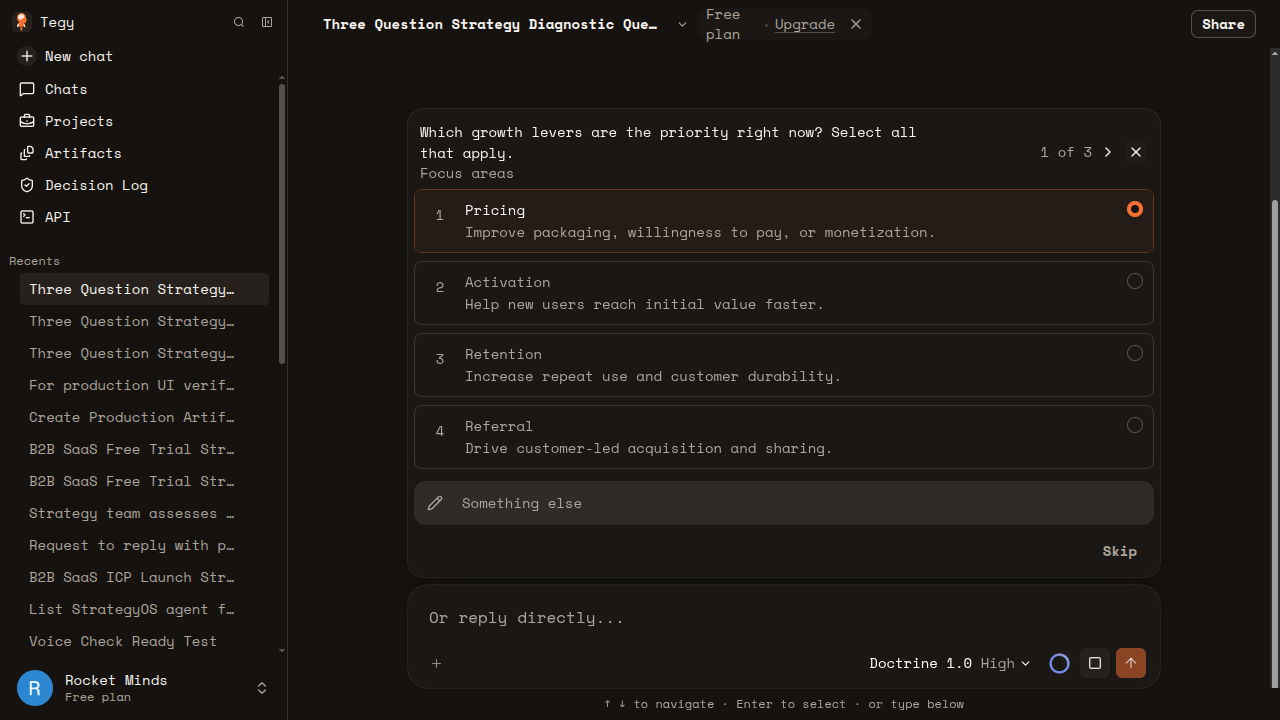Click the Chats speech bubble icon
Screen dimensions: 1280x720
click(27, 89)
